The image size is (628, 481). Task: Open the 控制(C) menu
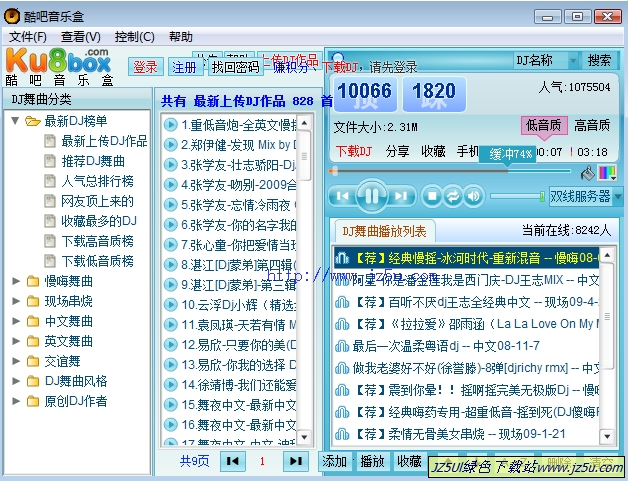134,37
